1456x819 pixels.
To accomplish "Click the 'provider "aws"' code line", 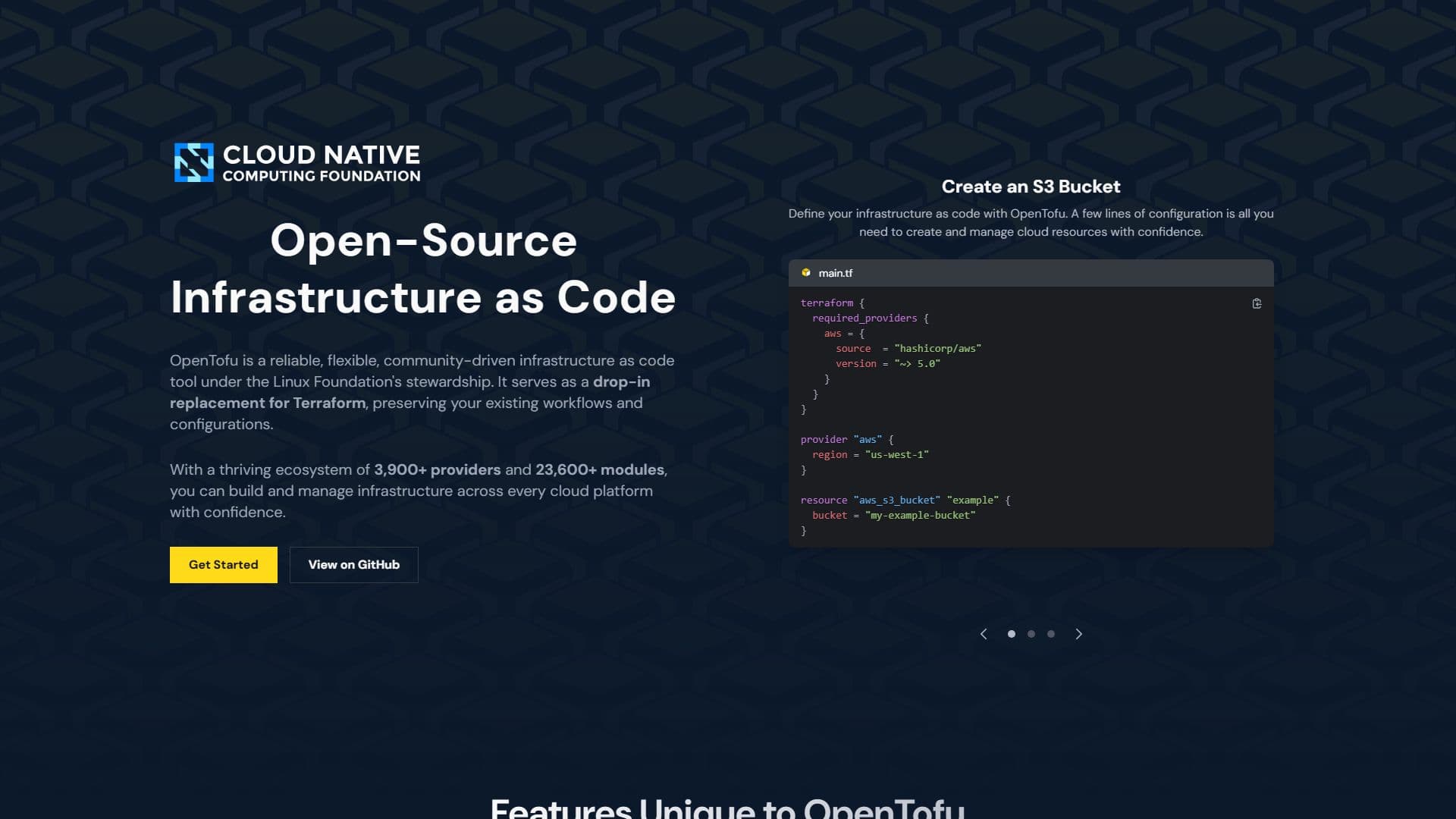I will pyautogui.click(x=848, y=440).
